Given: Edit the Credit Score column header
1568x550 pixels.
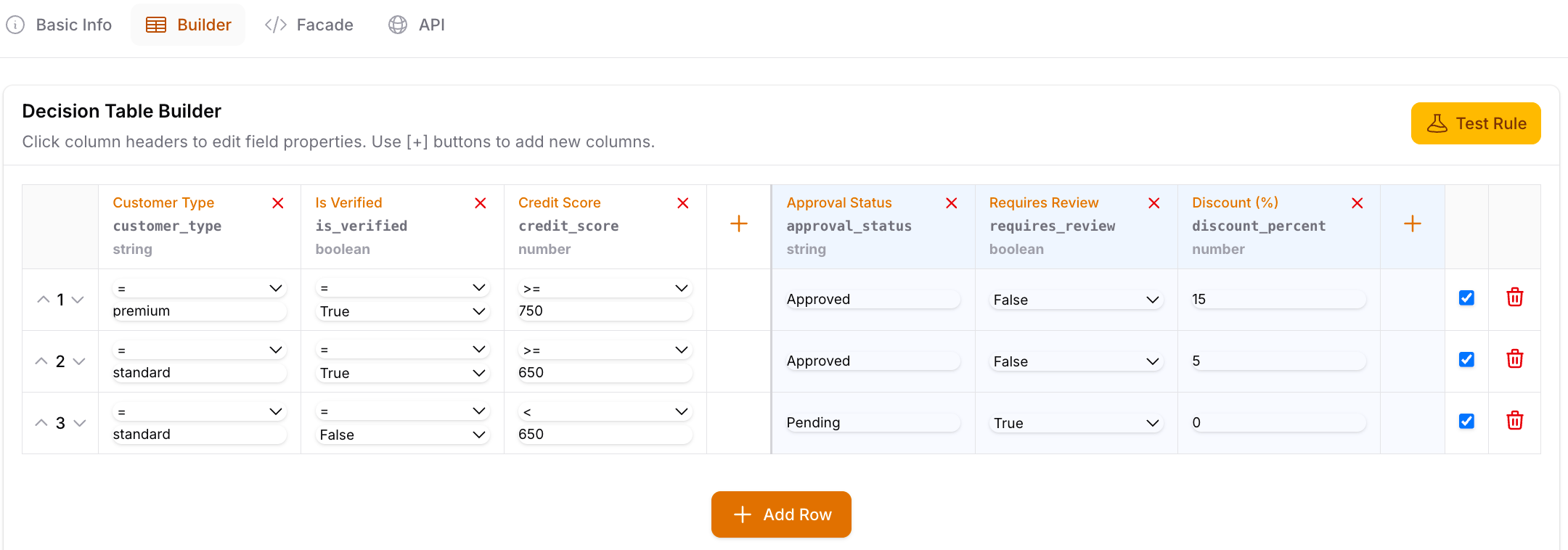Looking at the screenshot, I should (x=560, y=203).
